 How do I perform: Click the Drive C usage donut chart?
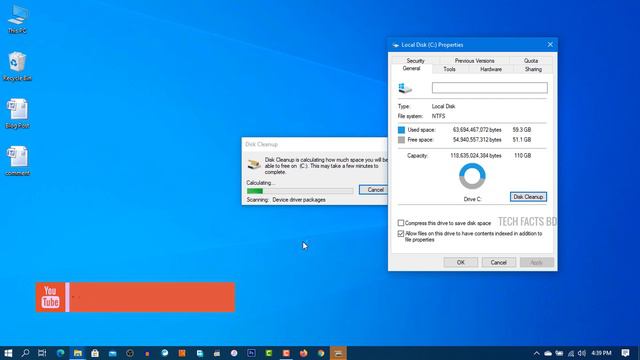pos(472,176)
